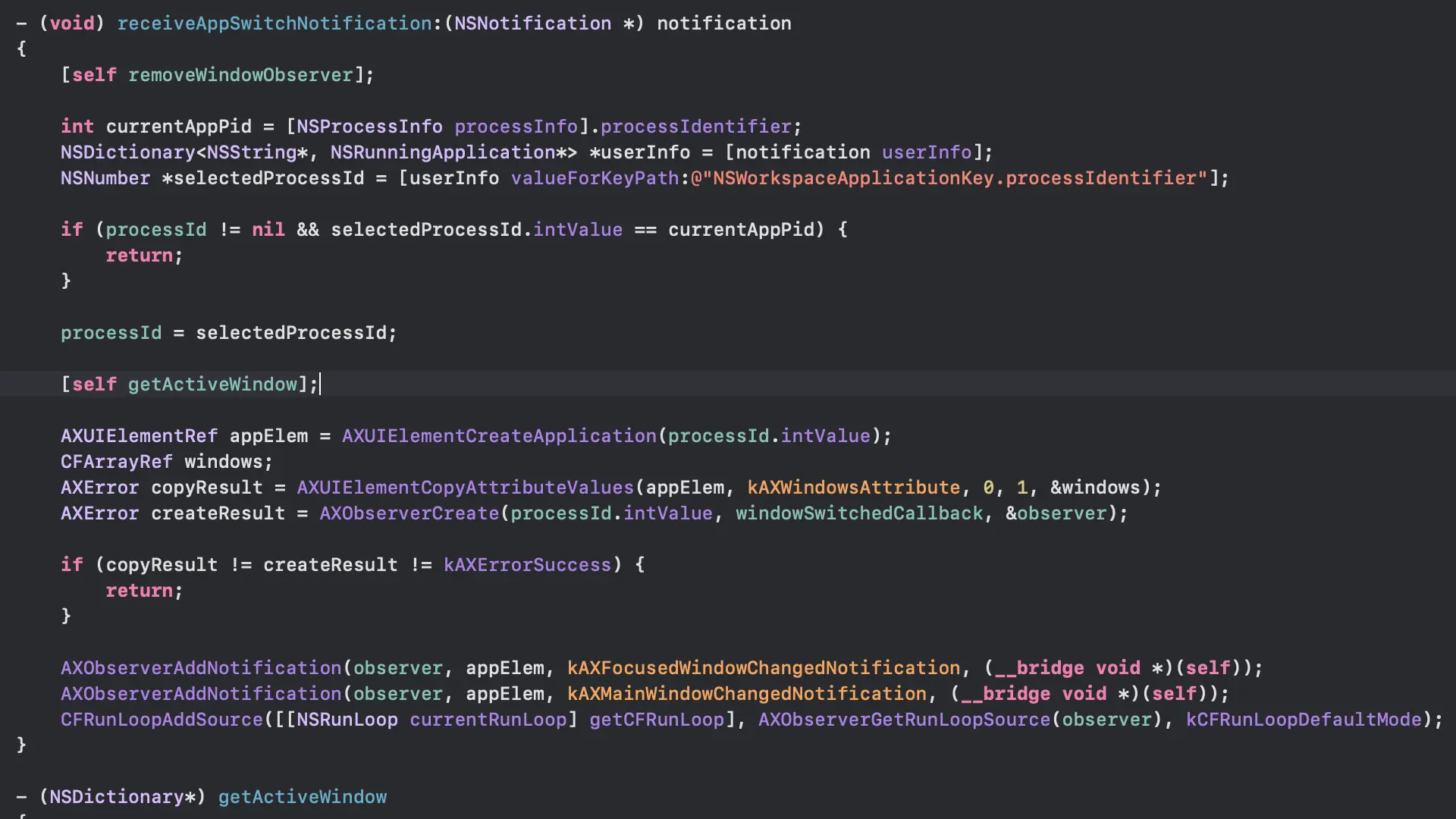Screen dimensions: 1456x819
Task: Click the &windows argument
Action: point(1095,488)
